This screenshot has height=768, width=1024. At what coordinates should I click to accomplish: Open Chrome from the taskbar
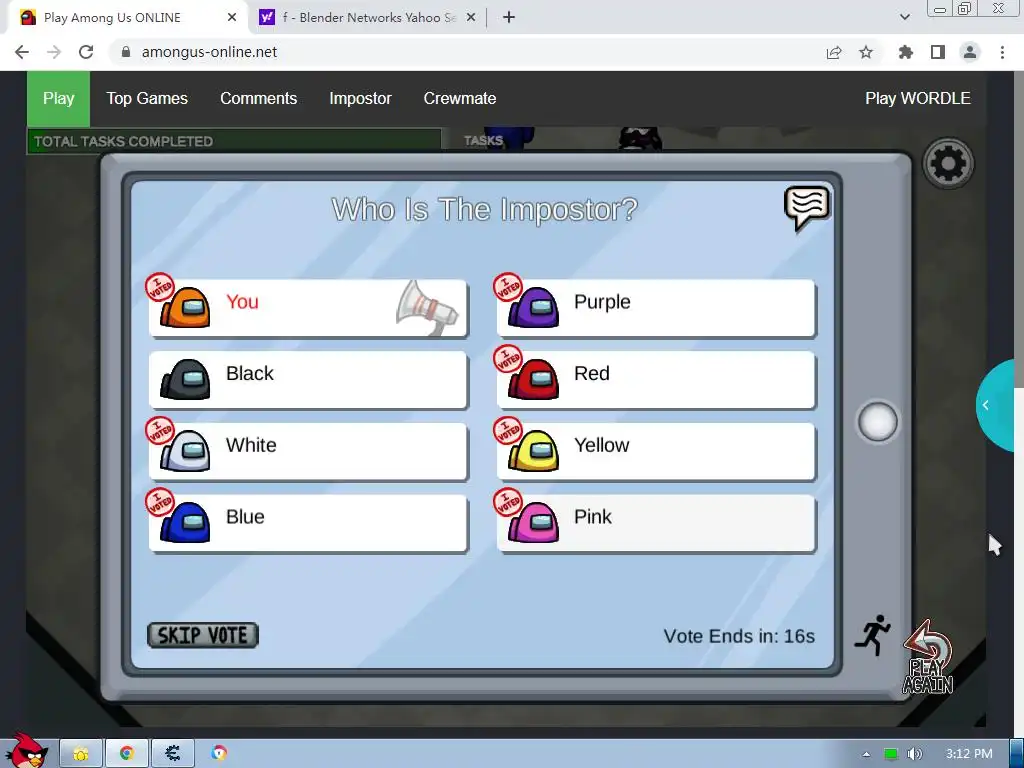[127, 753]
